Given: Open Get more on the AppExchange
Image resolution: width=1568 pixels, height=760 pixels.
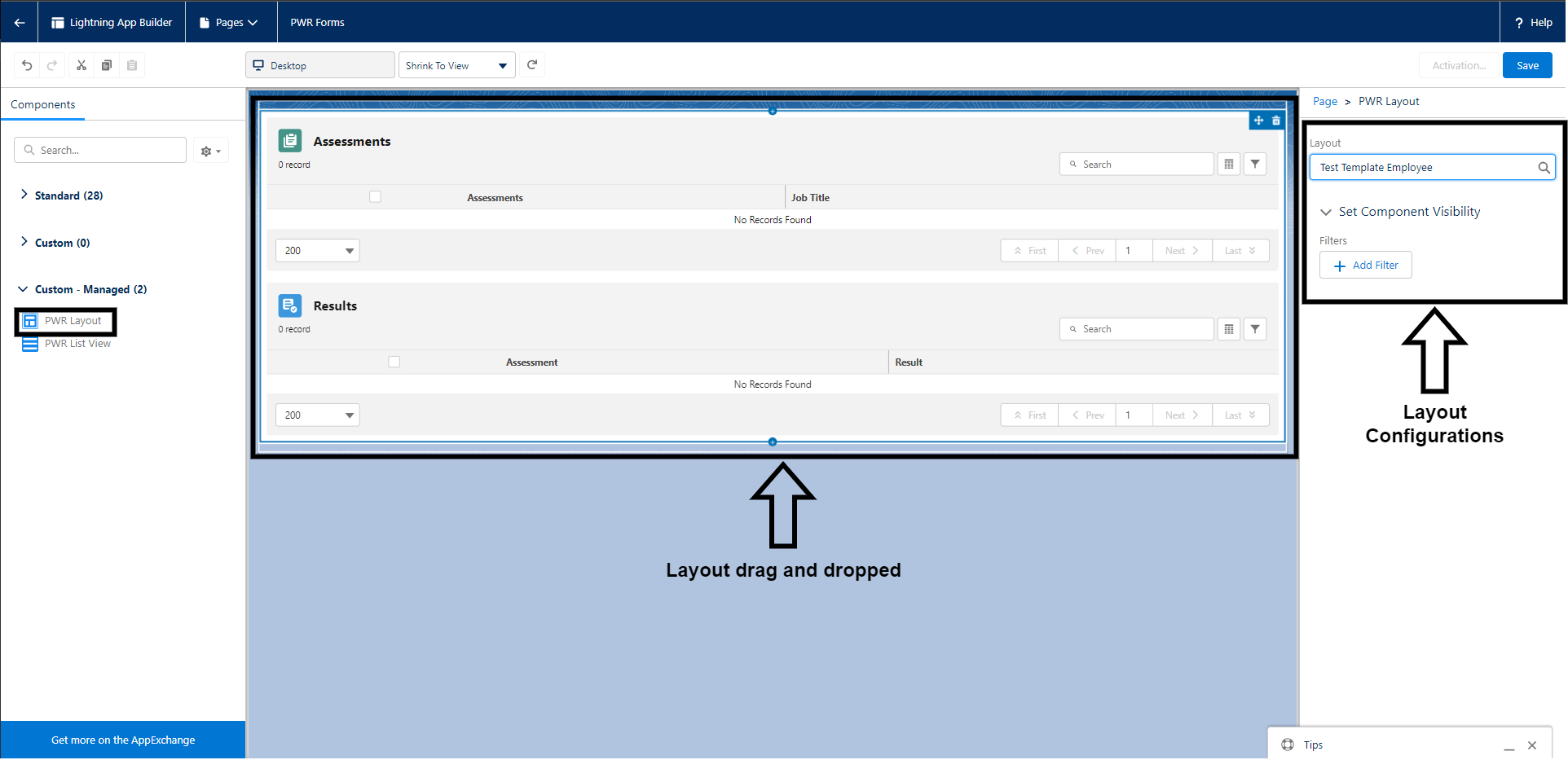Looking at the screenshot, I should coord(123,740).
